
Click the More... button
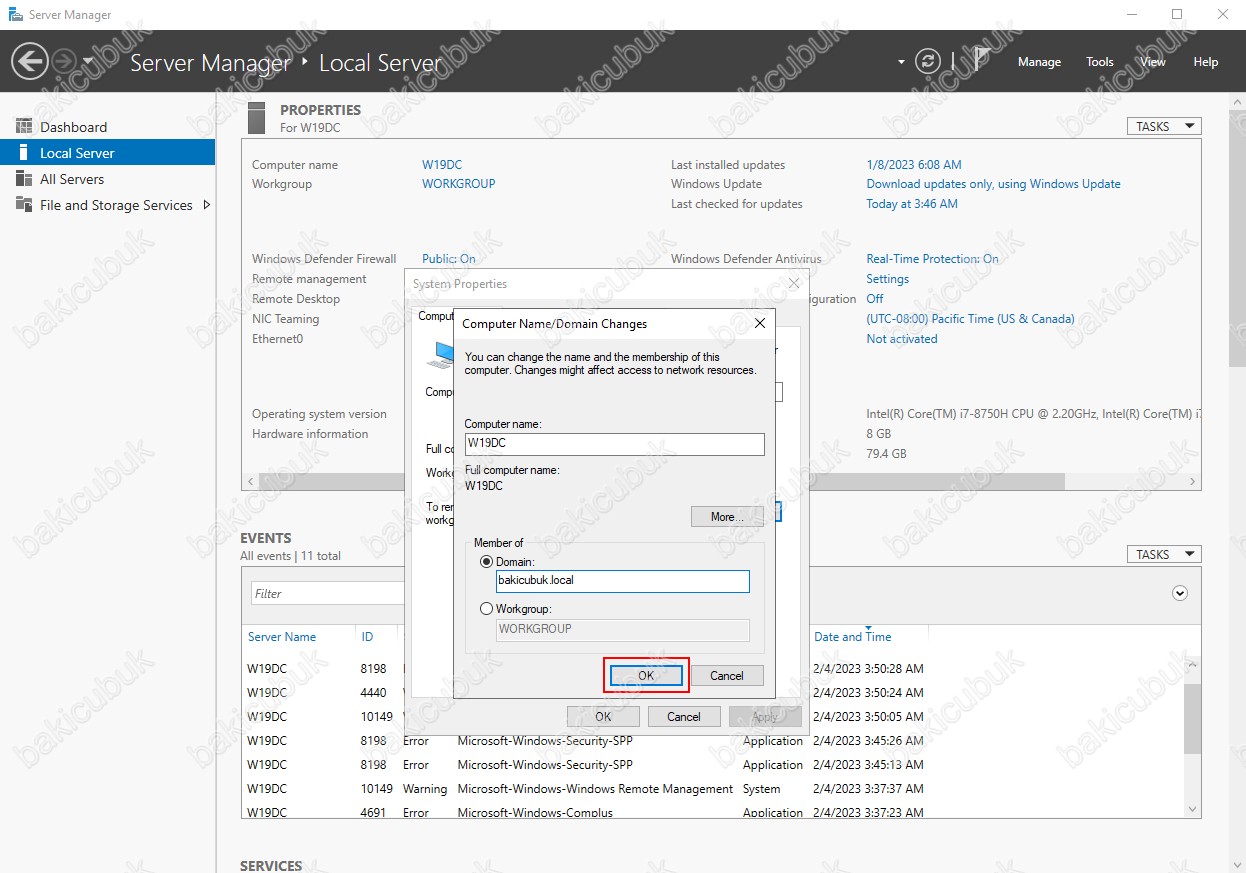pos(727,517)
